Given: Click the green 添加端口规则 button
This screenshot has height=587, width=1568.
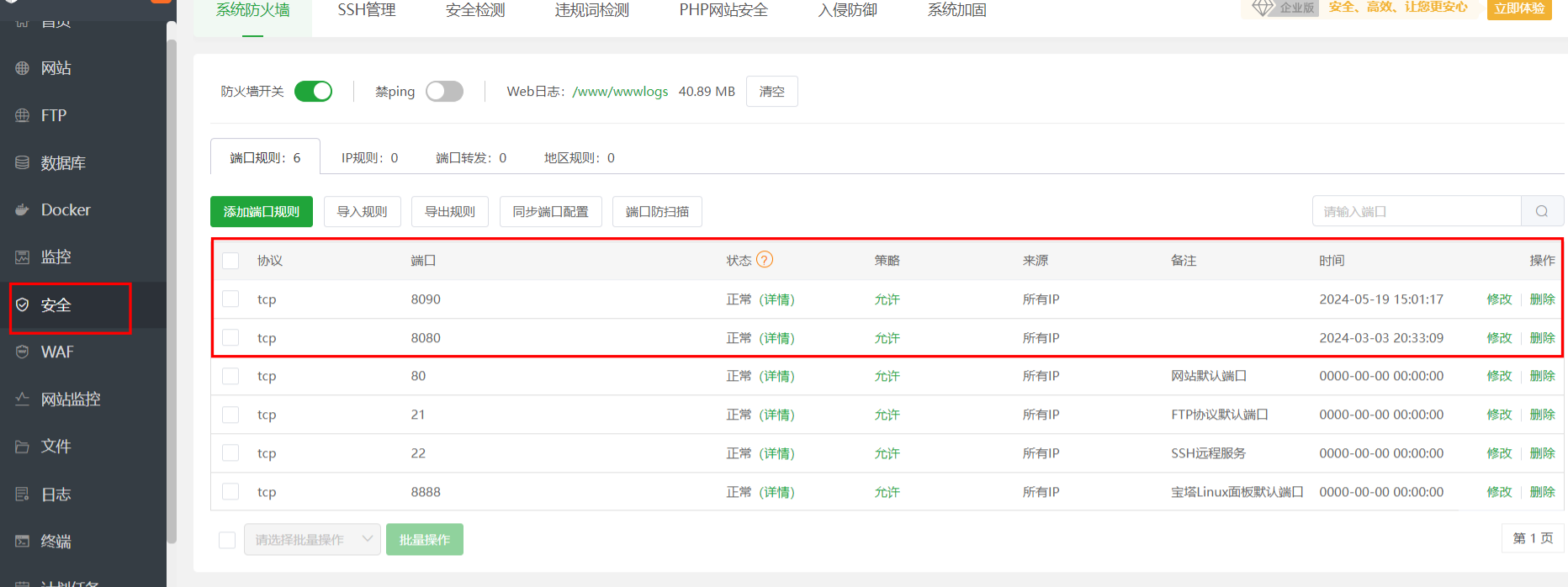Looking at the screenshot, I should 262,212.
